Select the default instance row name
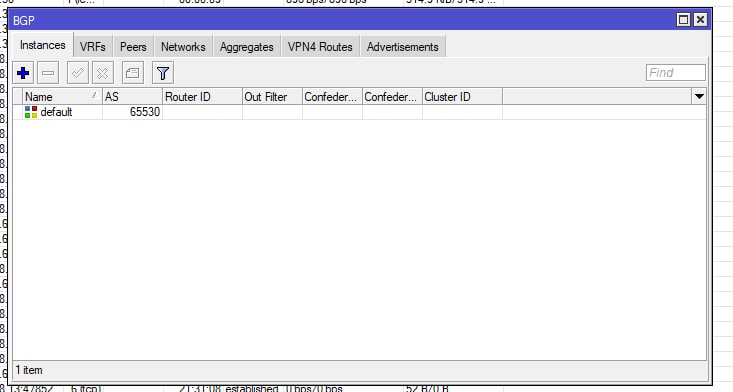This screenshot has height=392, width=733. point(56,112)
